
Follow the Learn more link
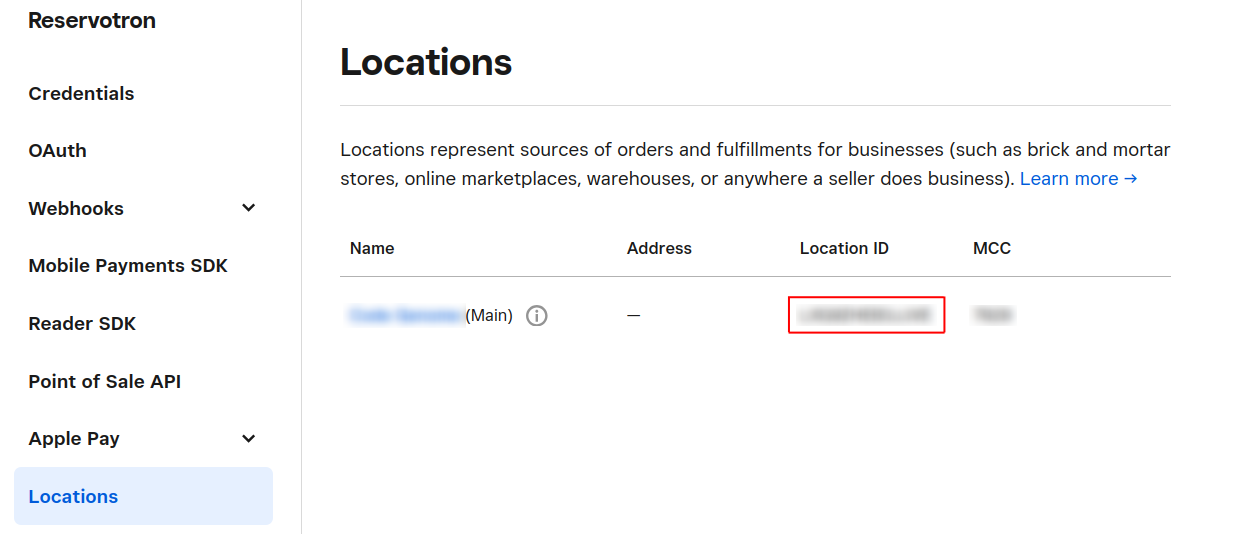(x=1078, y=179)
